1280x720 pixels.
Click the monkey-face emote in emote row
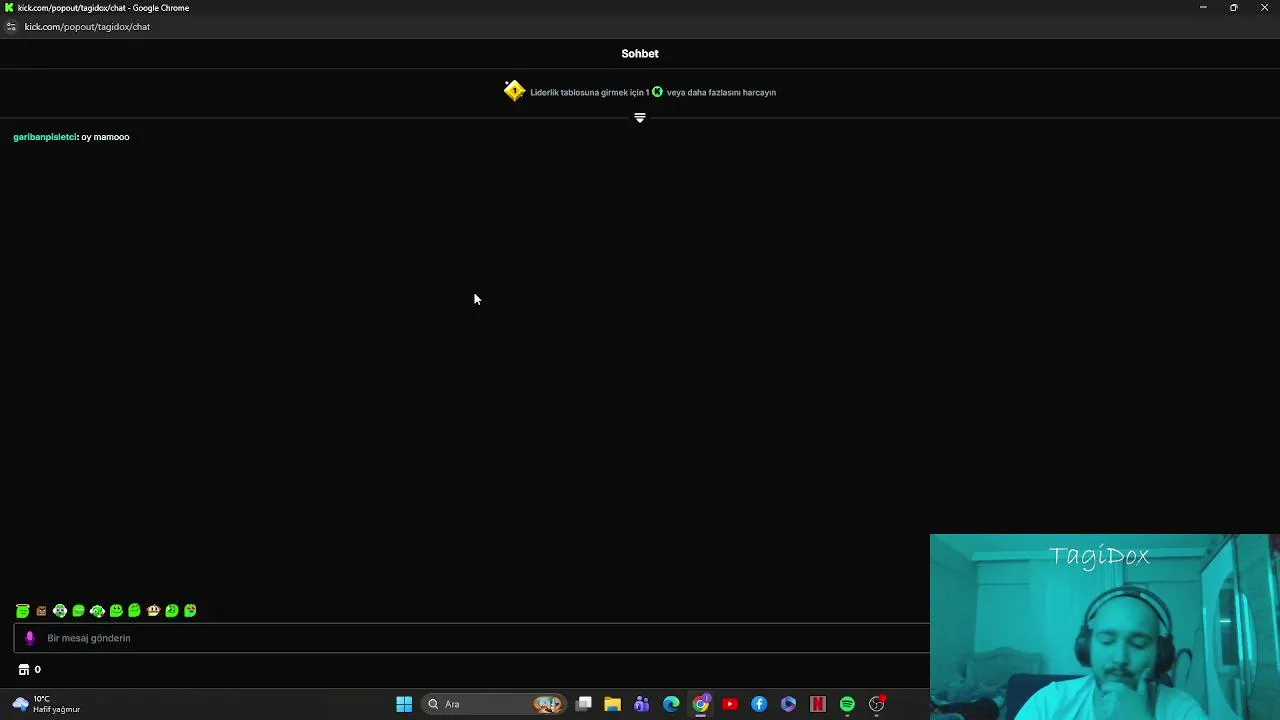tap(153, 611)
